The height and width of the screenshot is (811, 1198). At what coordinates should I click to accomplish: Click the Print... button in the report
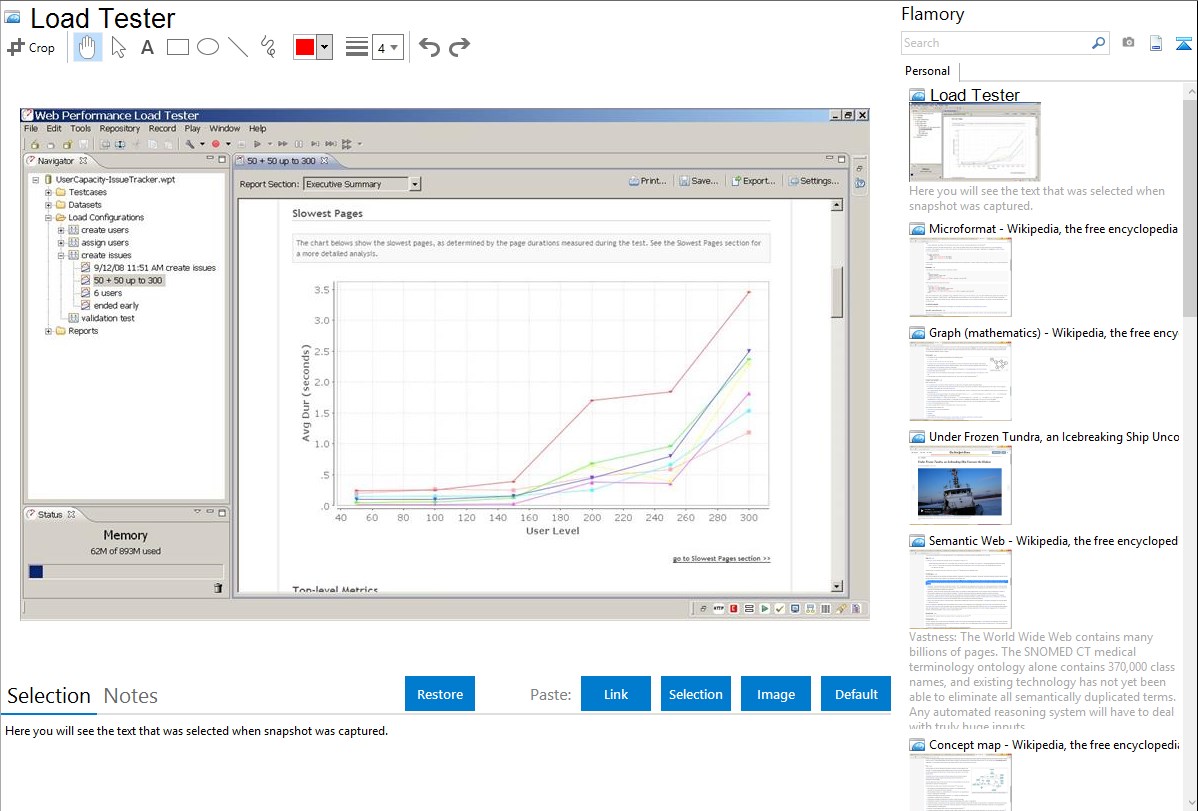coord(648,181)
